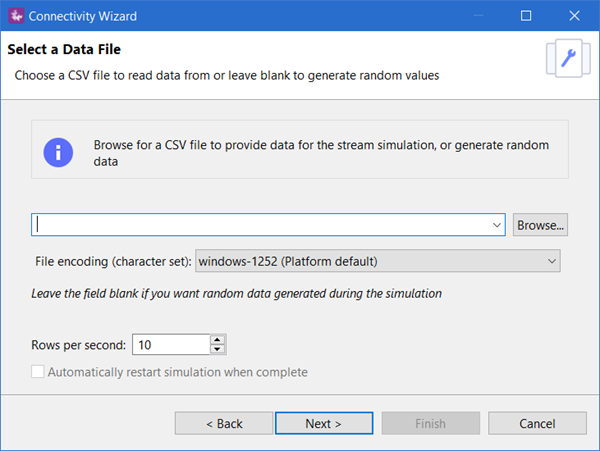This screenshot has height=451, width=600.
Task: Open the CSV file path dropdown arrow
Action: [497, 226]
